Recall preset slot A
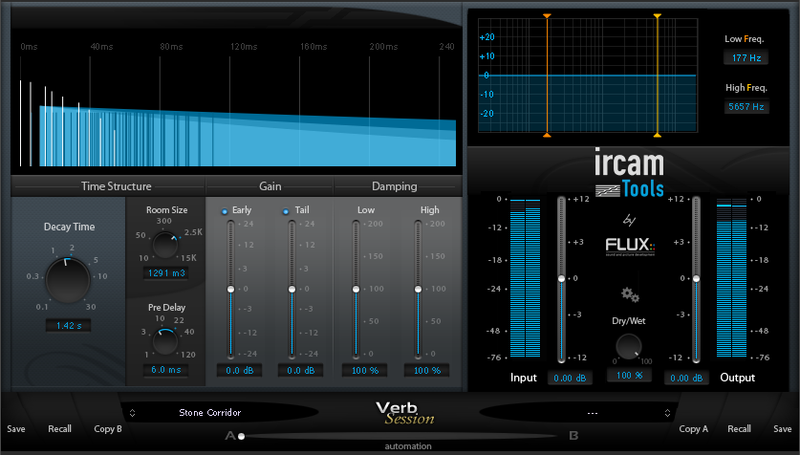 point(60,429)
